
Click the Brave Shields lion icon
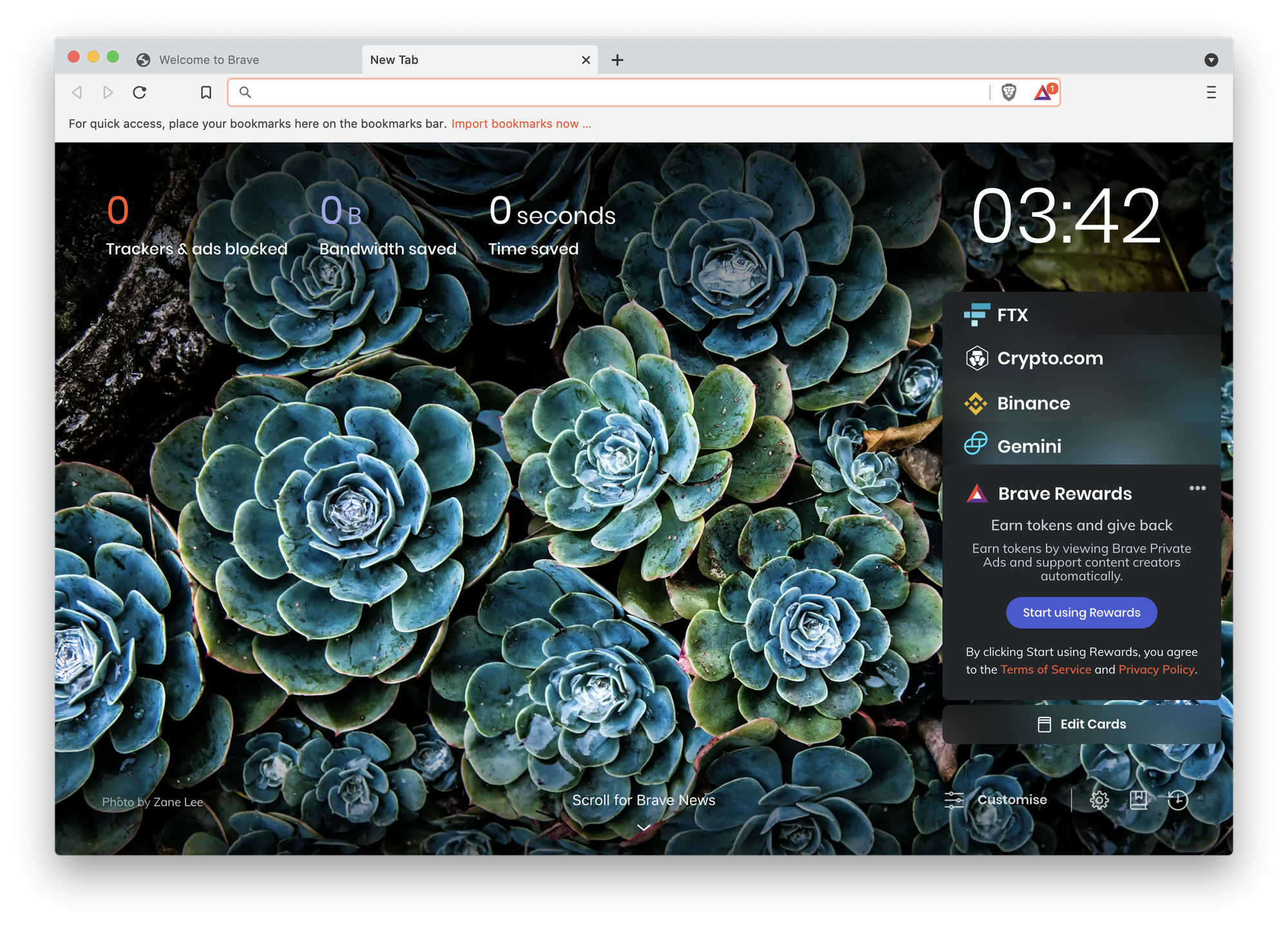coord(1009,93)
